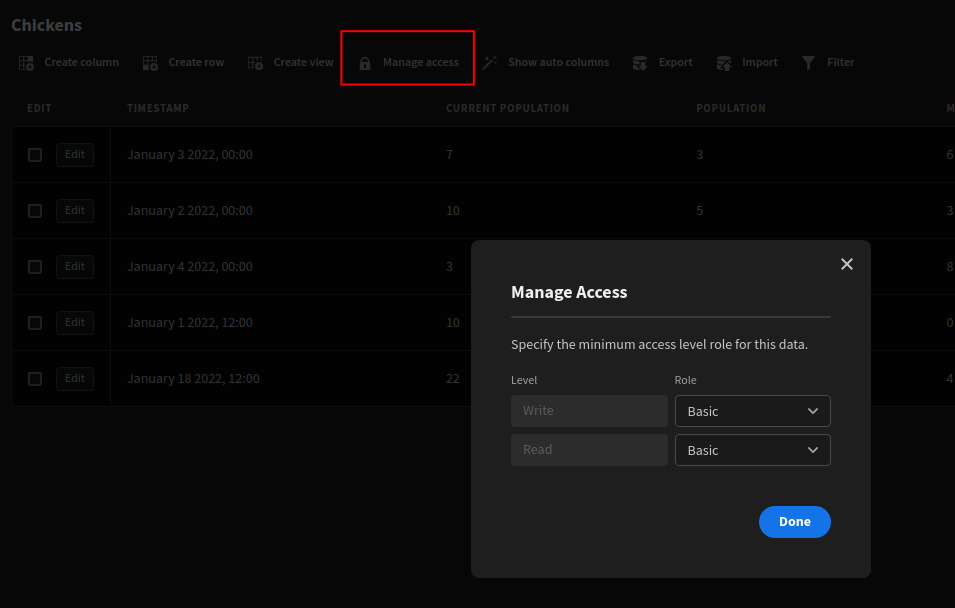This screenshot has width=955, height=608.
Task: Click the Create column table icon
Action: [26, 63]
